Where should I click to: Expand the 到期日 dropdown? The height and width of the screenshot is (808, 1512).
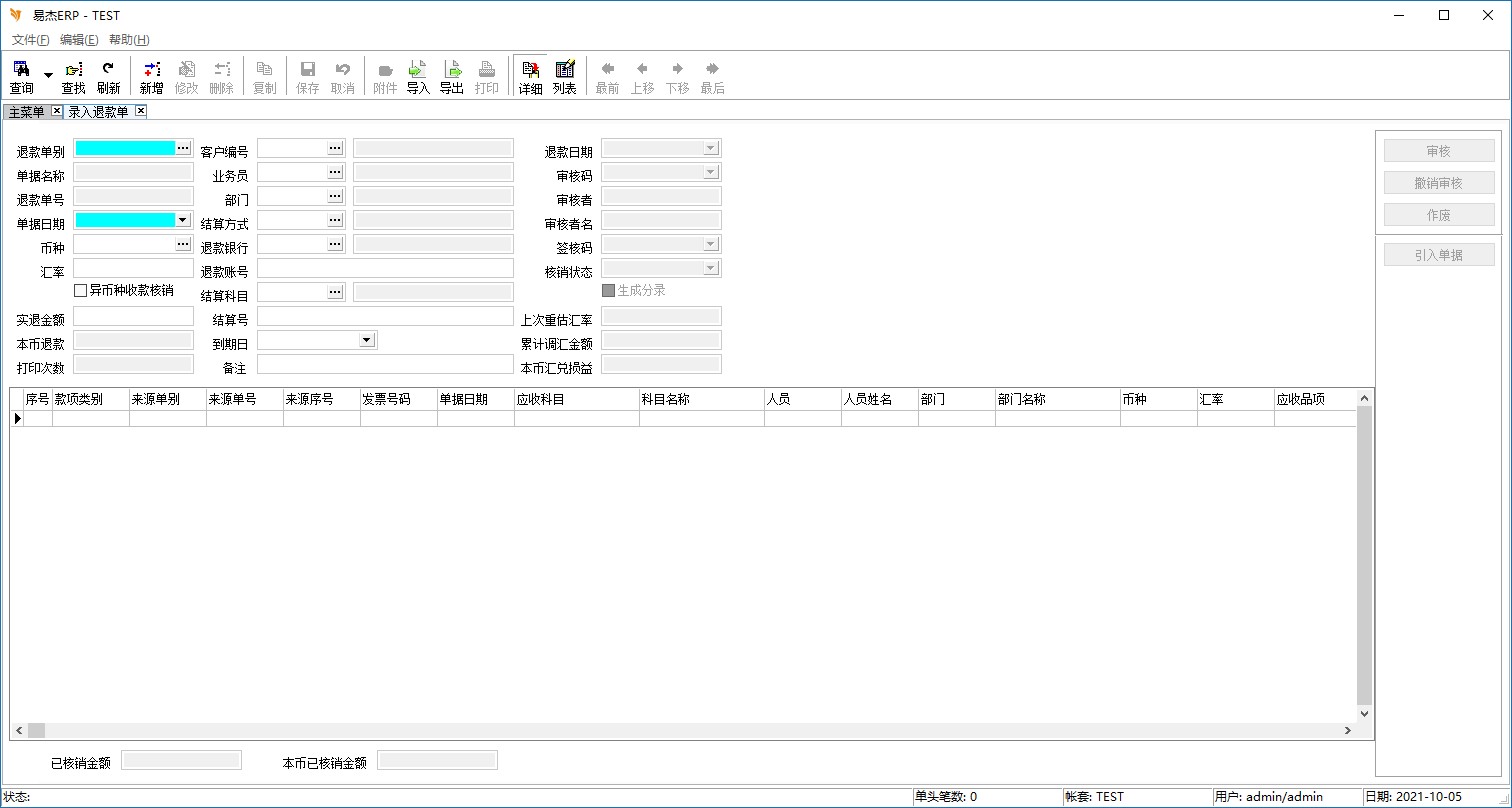click(367, 340)
